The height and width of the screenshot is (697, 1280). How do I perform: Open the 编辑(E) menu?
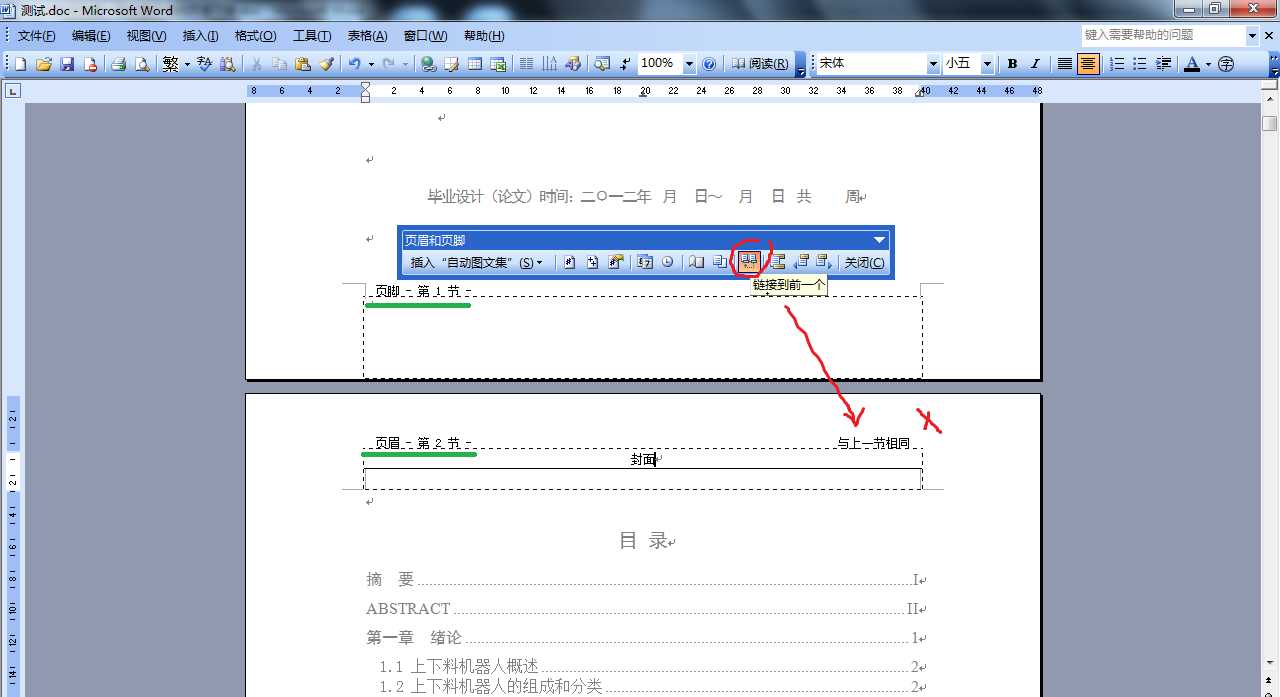pyautogui.click(x=91, y=36)
